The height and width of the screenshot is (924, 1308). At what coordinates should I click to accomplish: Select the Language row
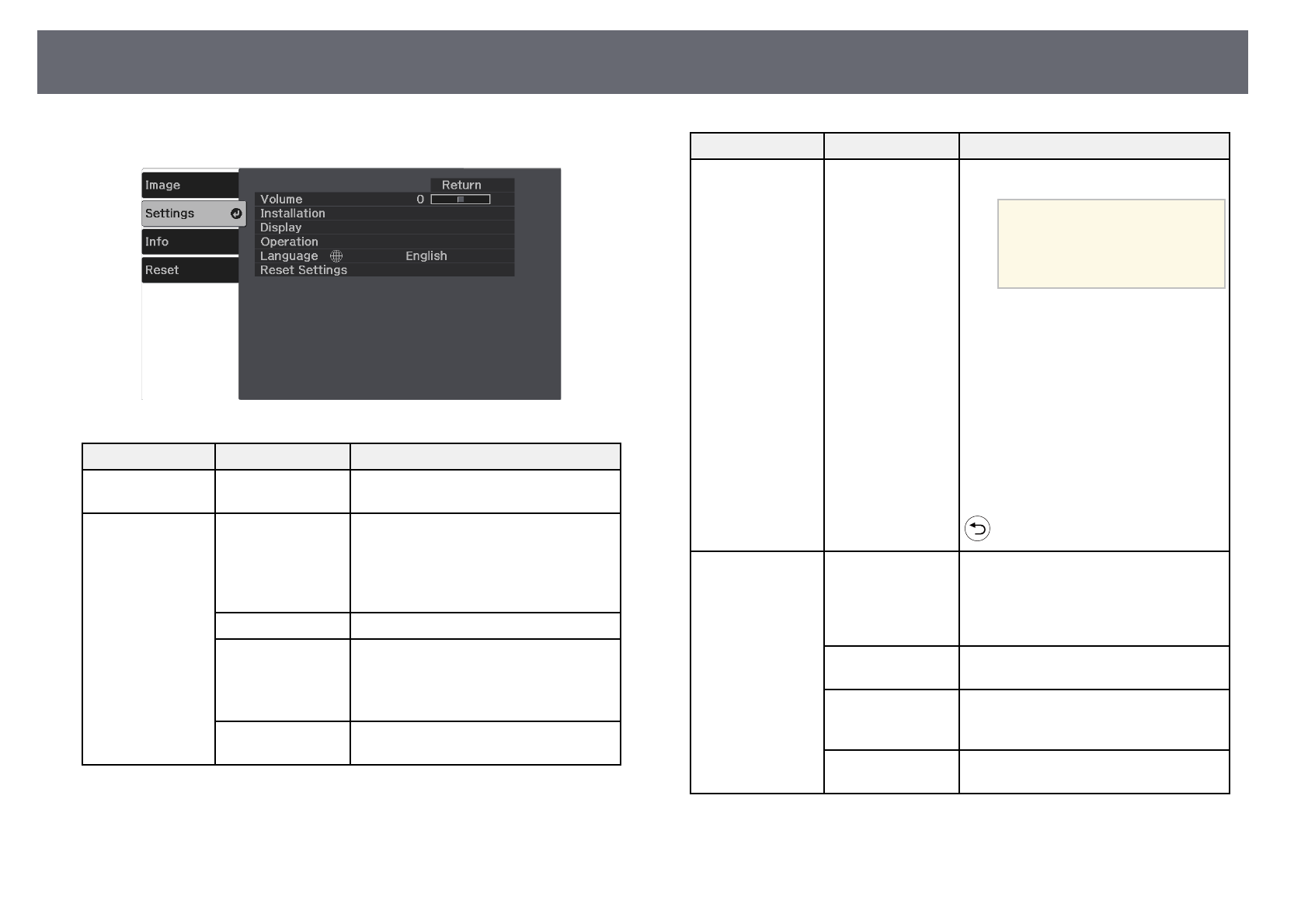384,256
